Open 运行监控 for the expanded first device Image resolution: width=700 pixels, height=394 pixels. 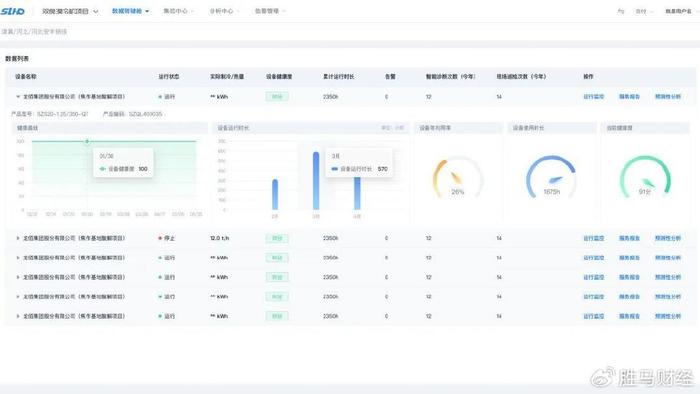593,96
